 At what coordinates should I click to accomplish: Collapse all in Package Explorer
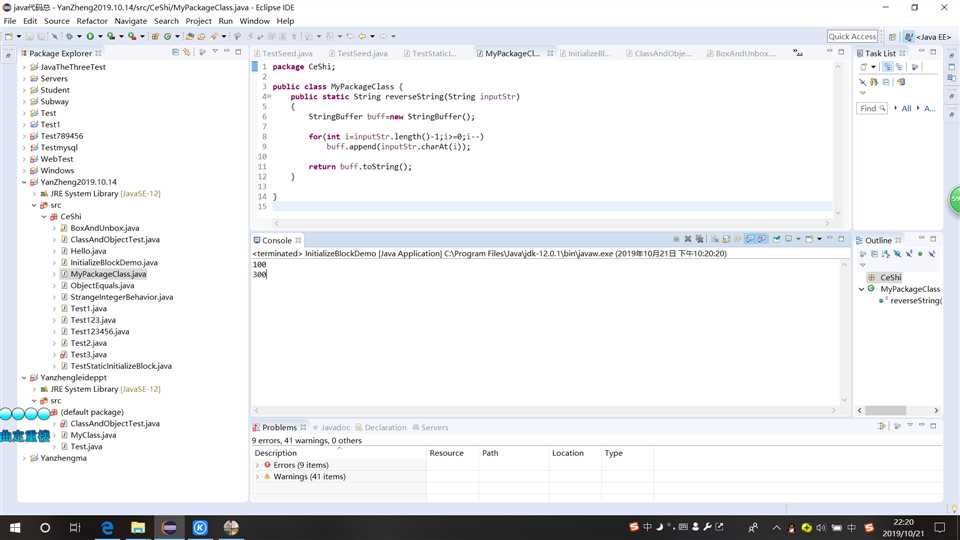(176, 52)
